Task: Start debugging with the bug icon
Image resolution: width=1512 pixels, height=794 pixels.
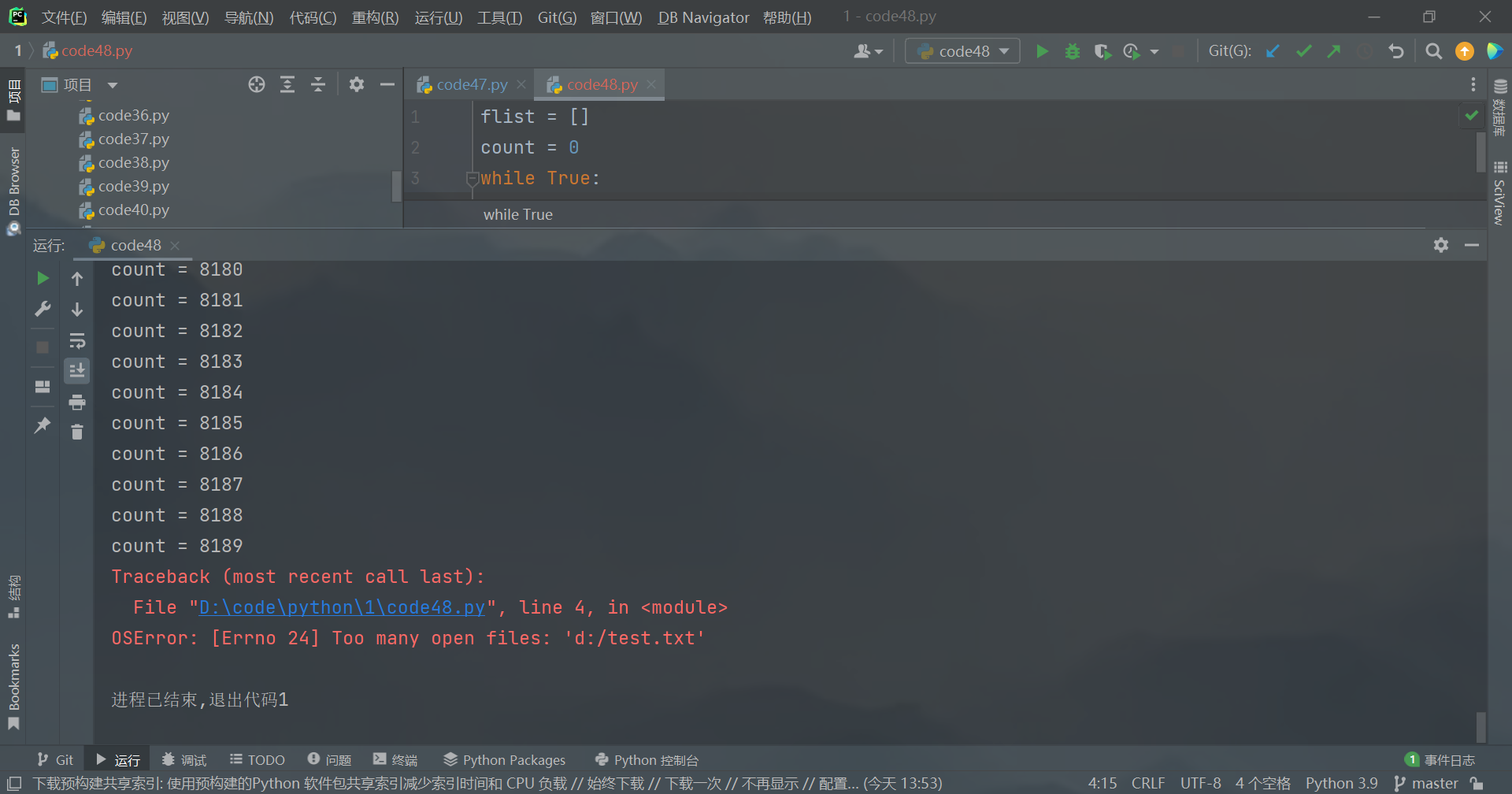Action: [1073, 51]
